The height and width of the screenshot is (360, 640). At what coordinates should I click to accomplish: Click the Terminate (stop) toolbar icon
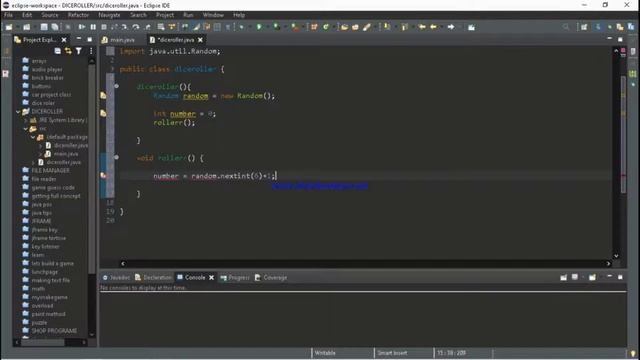[x=104, y=27]
